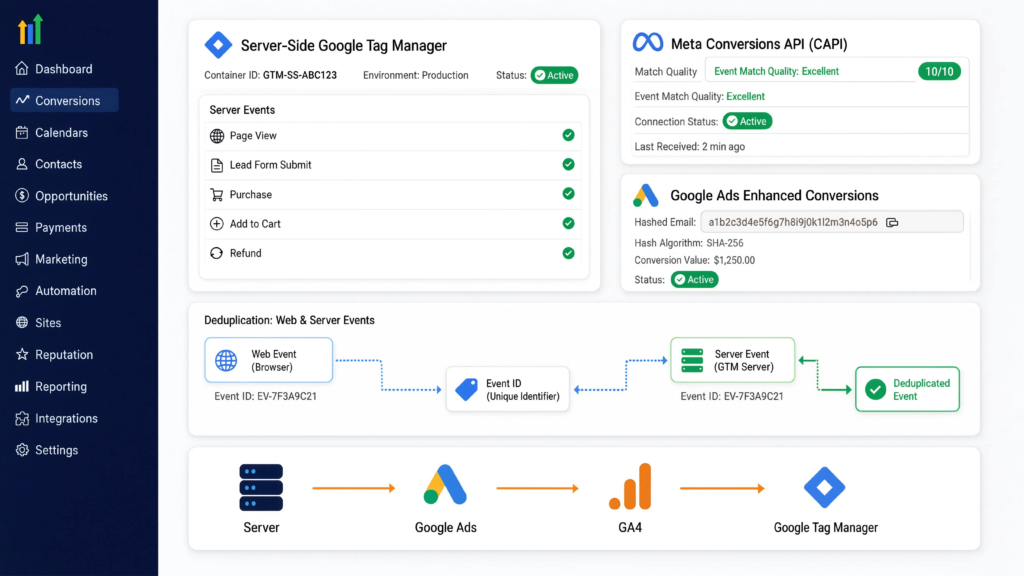Click the Reputation star icon
This screenshot has height=576, width=1024.
point(22,355)
